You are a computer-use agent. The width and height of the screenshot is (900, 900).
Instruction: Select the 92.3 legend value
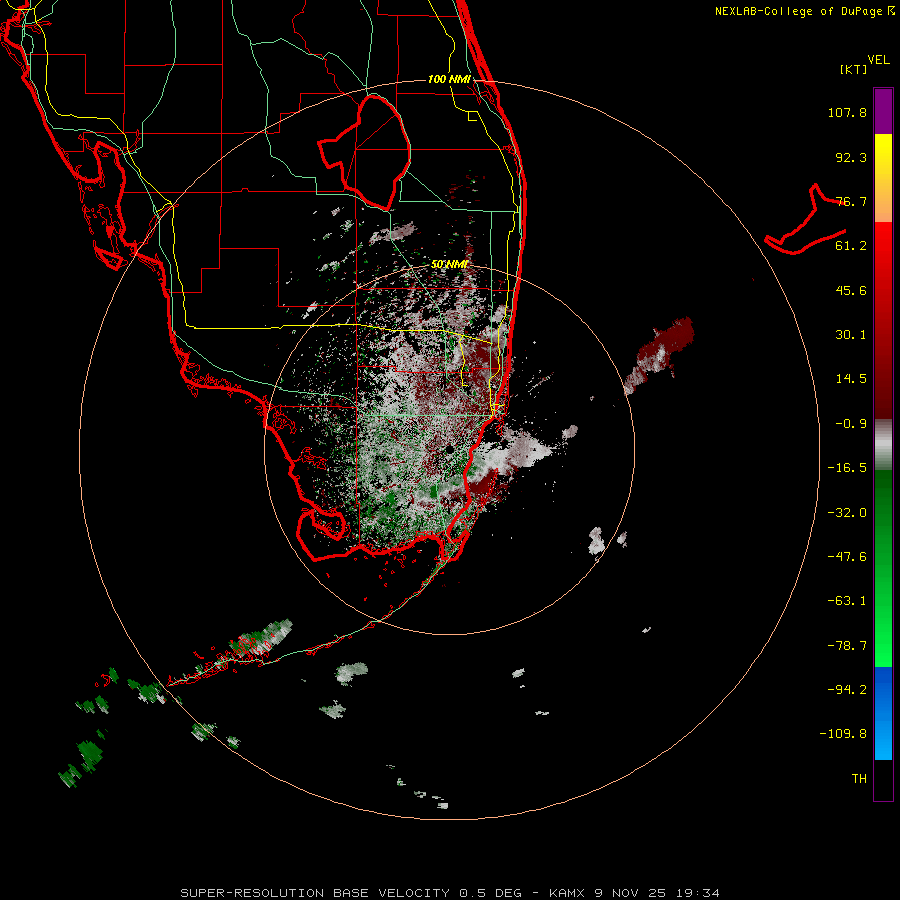click(851, 157)
